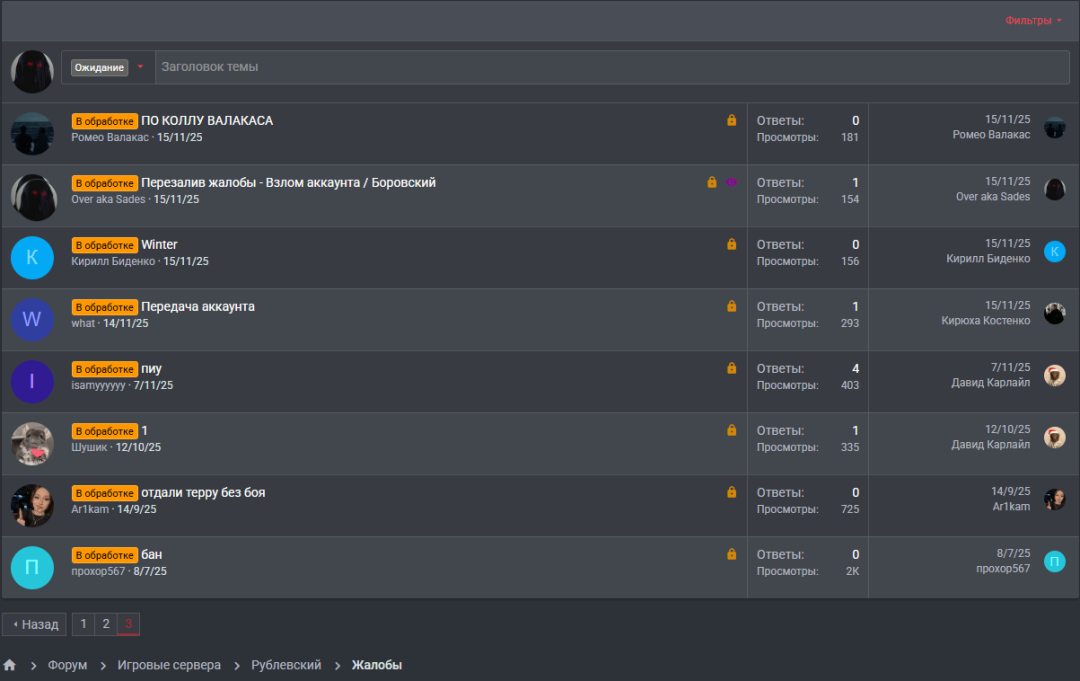1080x681 pixels.
Task: Go to page 1
Action: 84,624
